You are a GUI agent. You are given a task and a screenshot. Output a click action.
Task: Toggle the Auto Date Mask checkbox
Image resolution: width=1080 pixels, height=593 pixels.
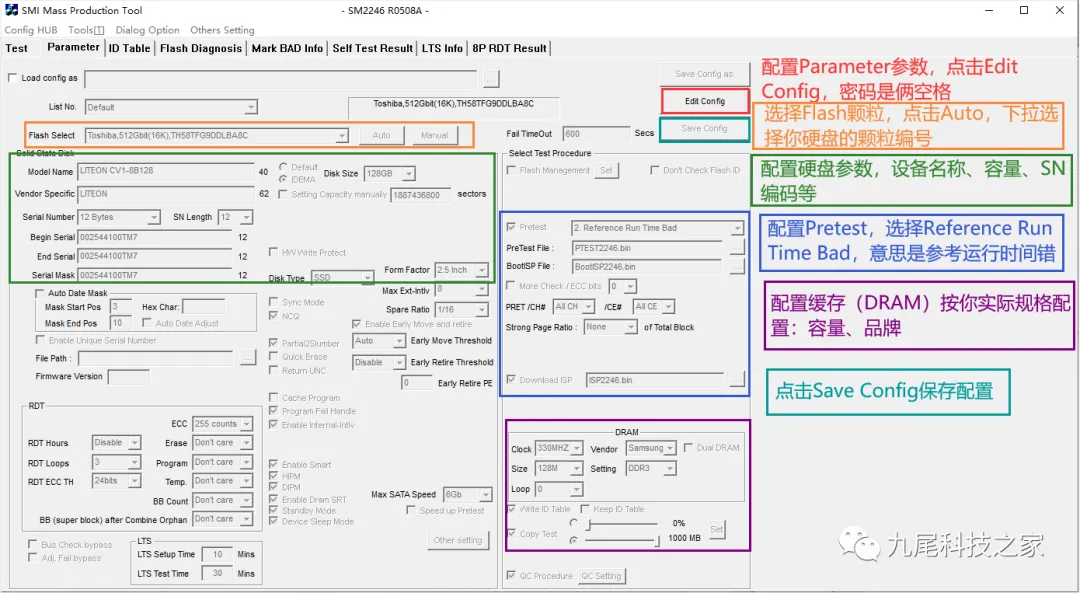pos(39,294)
